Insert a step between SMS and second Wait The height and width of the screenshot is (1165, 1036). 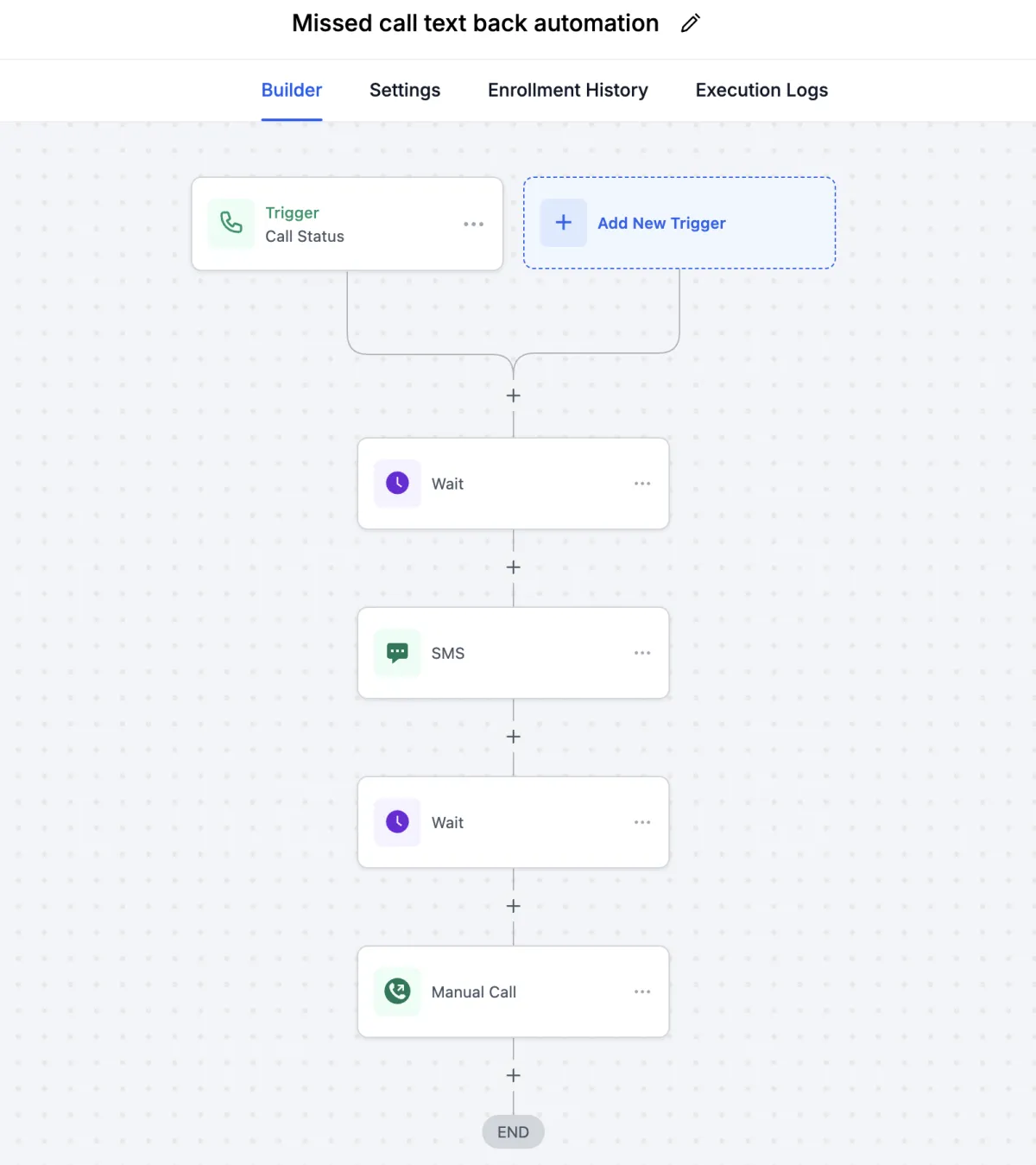514,737
